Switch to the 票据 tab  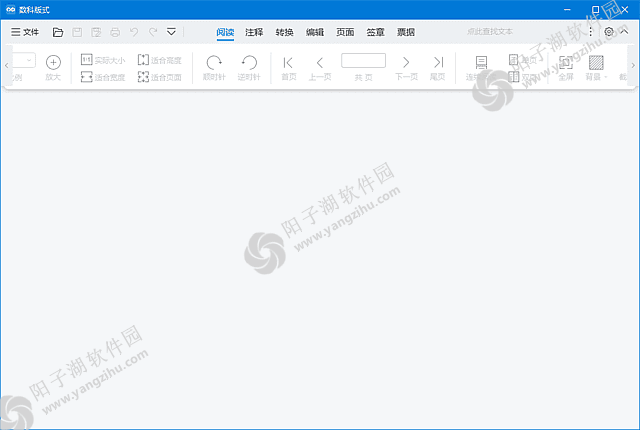[x=406, y=32]
